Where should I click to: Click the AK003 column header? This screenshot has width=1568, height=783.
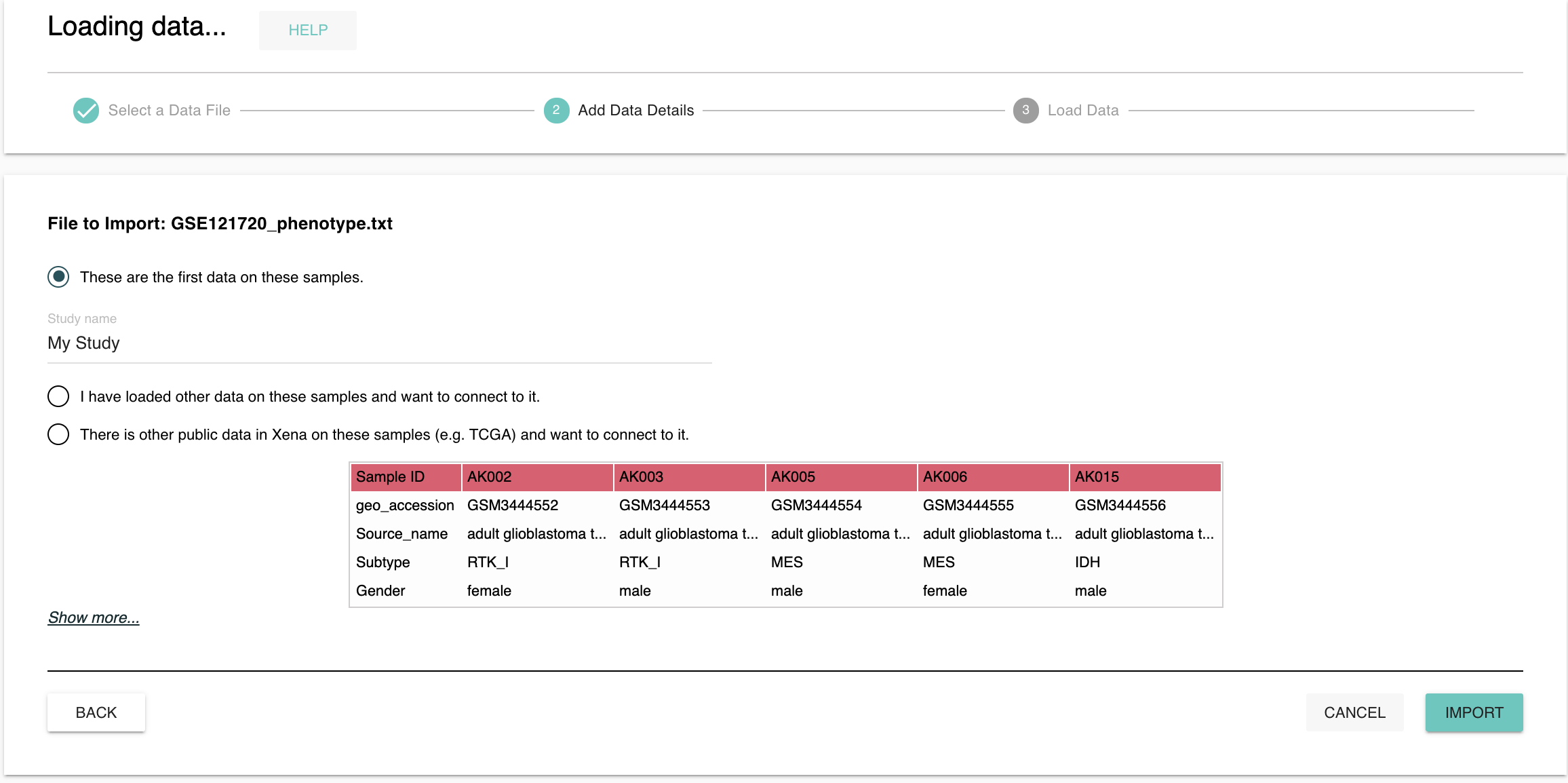click(690, 477)
